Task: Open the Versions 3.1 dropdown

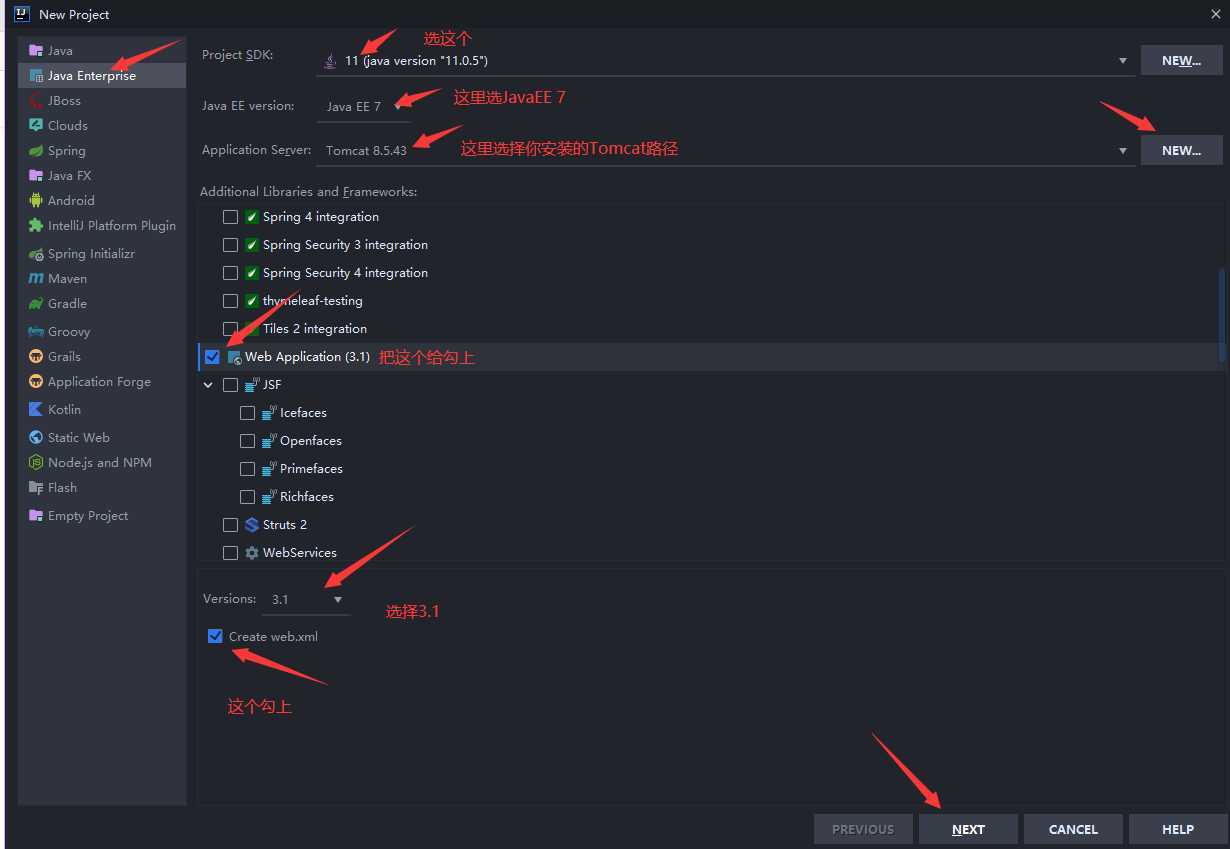Action: click(306, 599)
